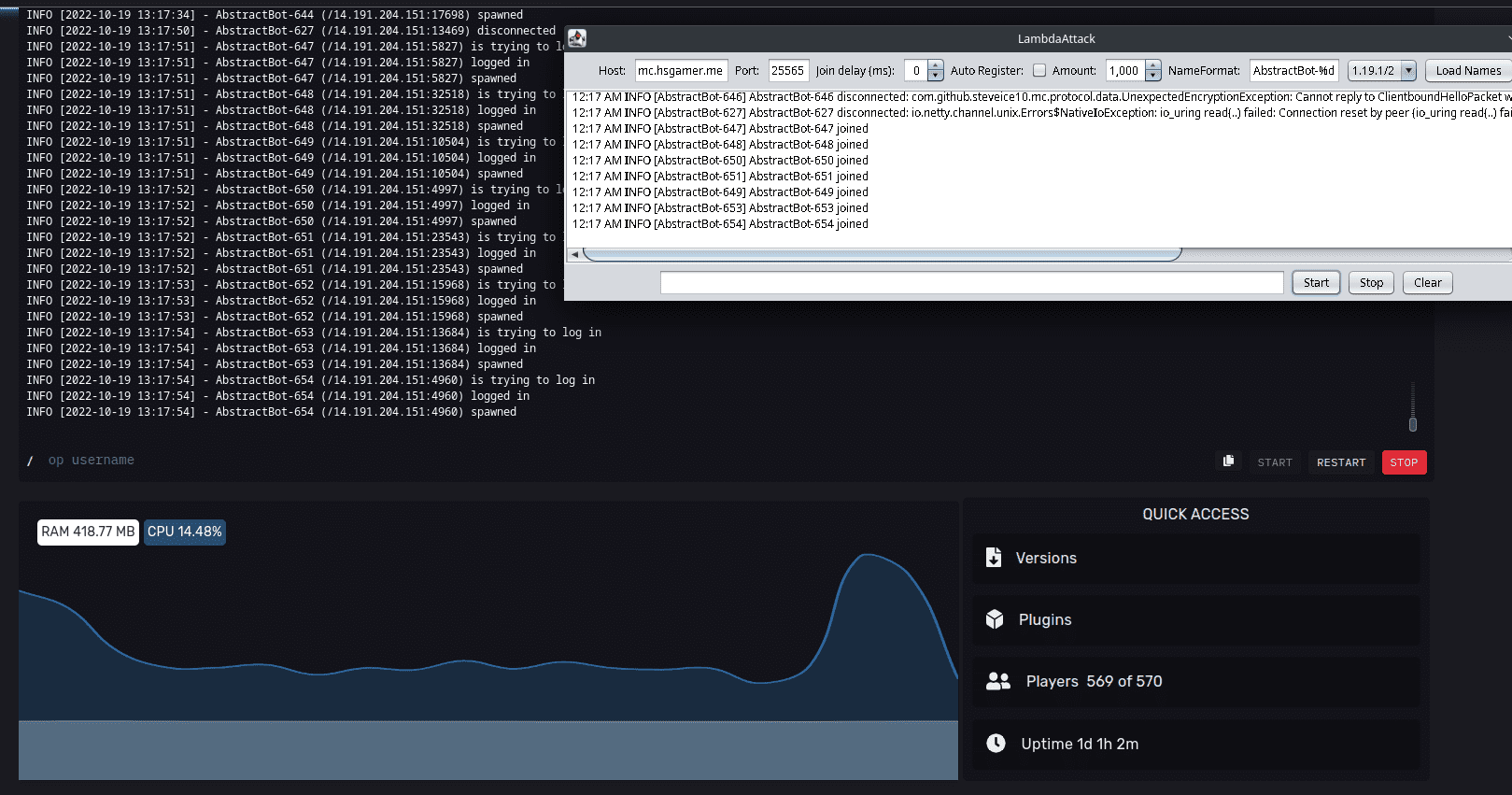Click the LambdaAttack title bar text

1056,39
